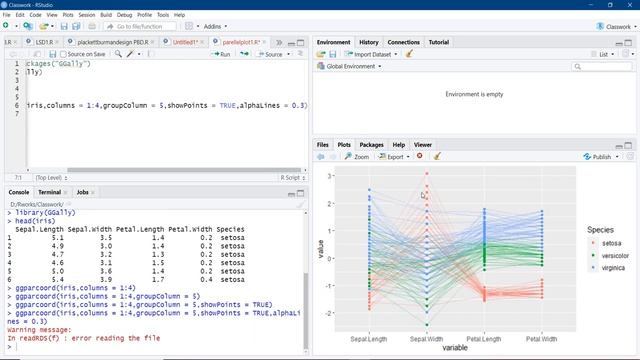Switch to the Terminal tab
Viewport: 640px width, 360px height.
(x=49, y=192)
